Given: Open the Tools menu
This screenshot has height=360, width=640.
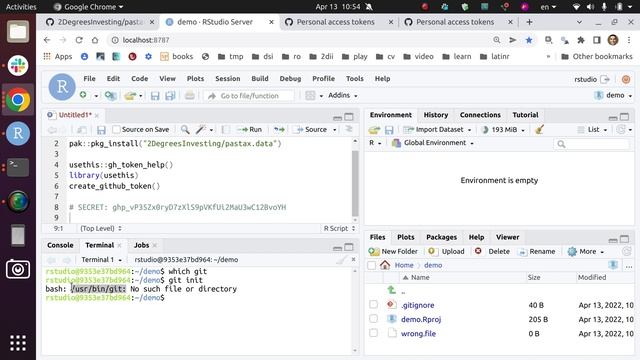Looking at the screenshot, I should (x=355, y=78).
